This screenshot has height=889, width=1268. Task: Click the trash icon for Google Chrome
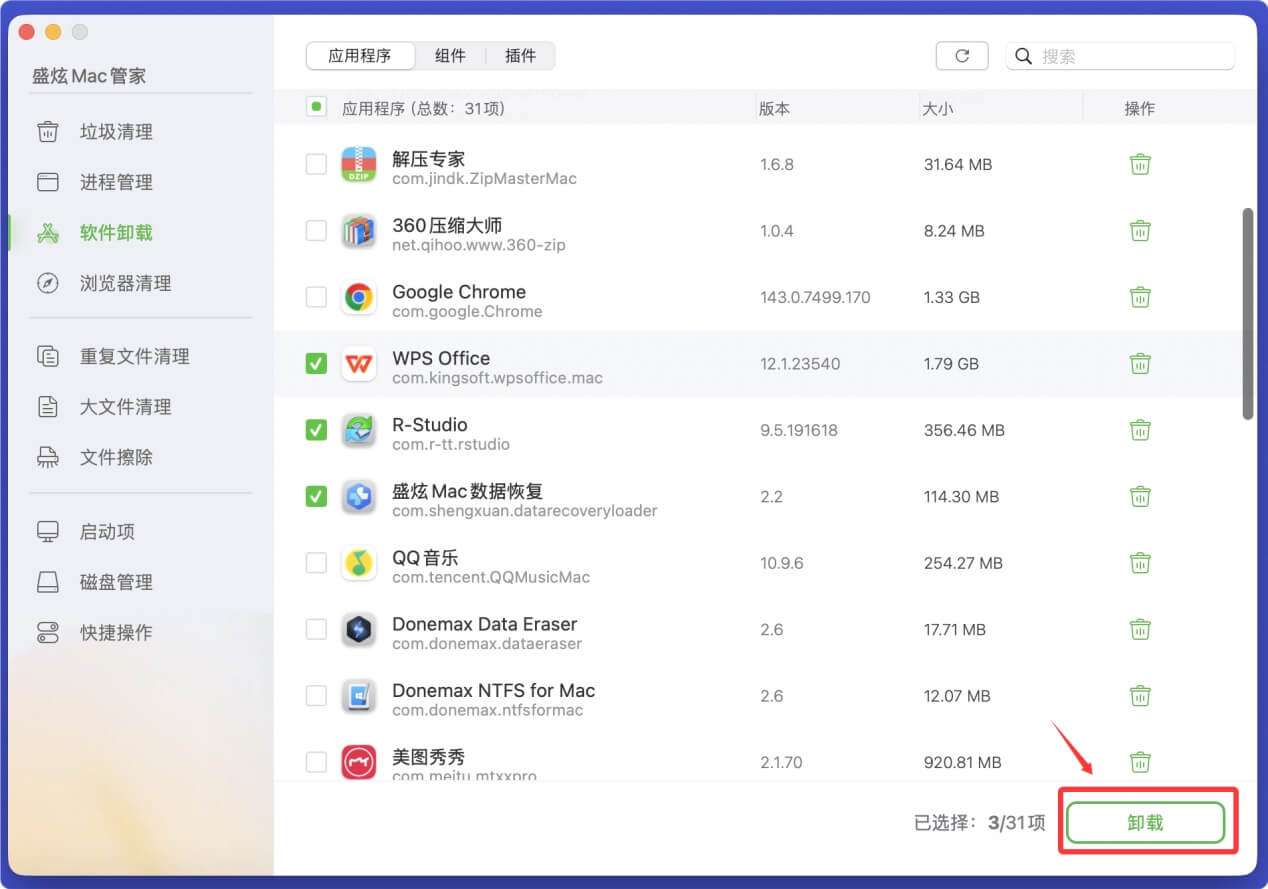(1140, 297)
